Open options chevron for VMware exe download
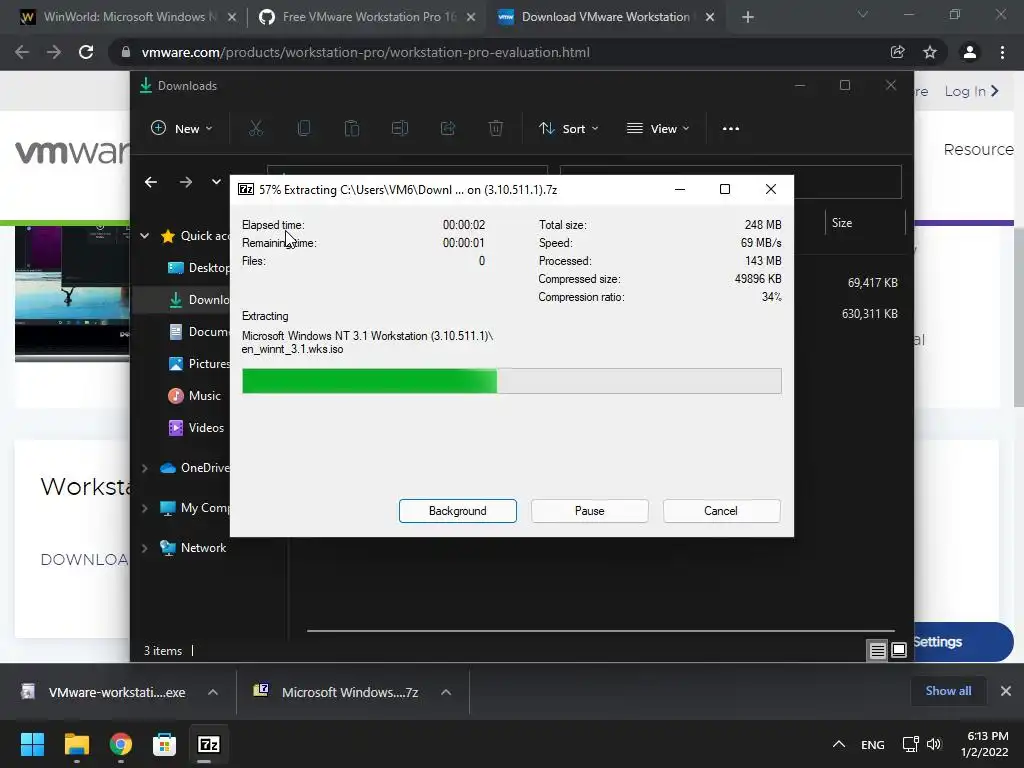Screen dimensions: 1024x768 tap(213, 692)
